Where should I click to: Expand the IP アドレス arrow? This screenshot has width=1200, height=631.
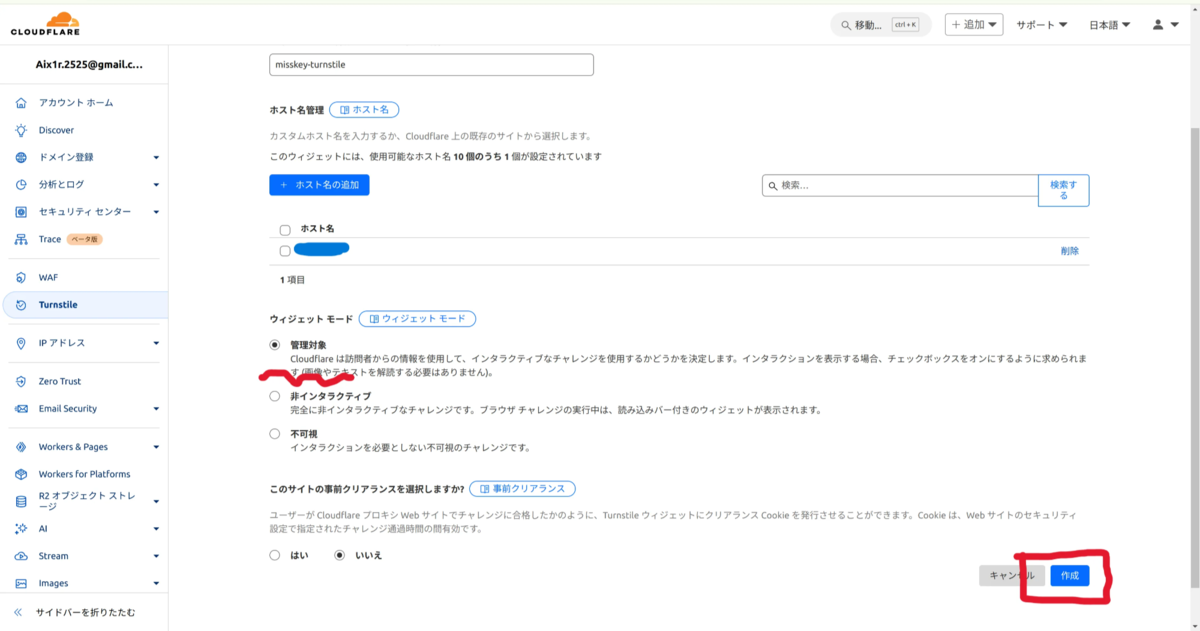(156, 343)
